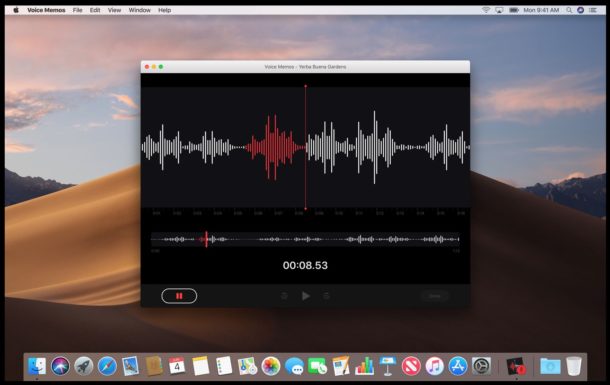Click the overview waveform scrubber strip
Image resolution: width=610 pixels, height=385 pixels.
point(305,239)
